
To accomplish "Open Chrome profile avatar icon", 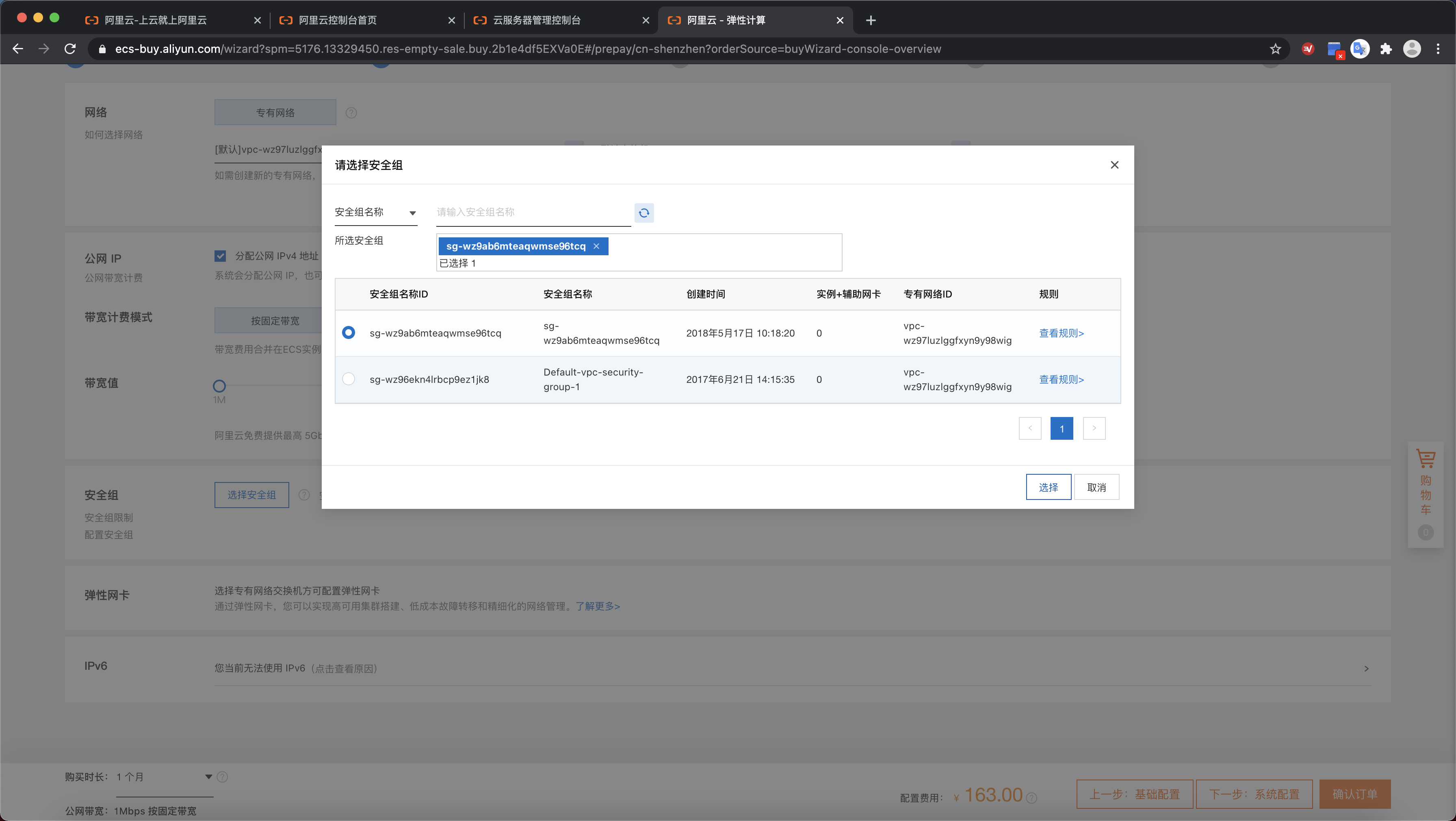I will tap(1412, 49).
